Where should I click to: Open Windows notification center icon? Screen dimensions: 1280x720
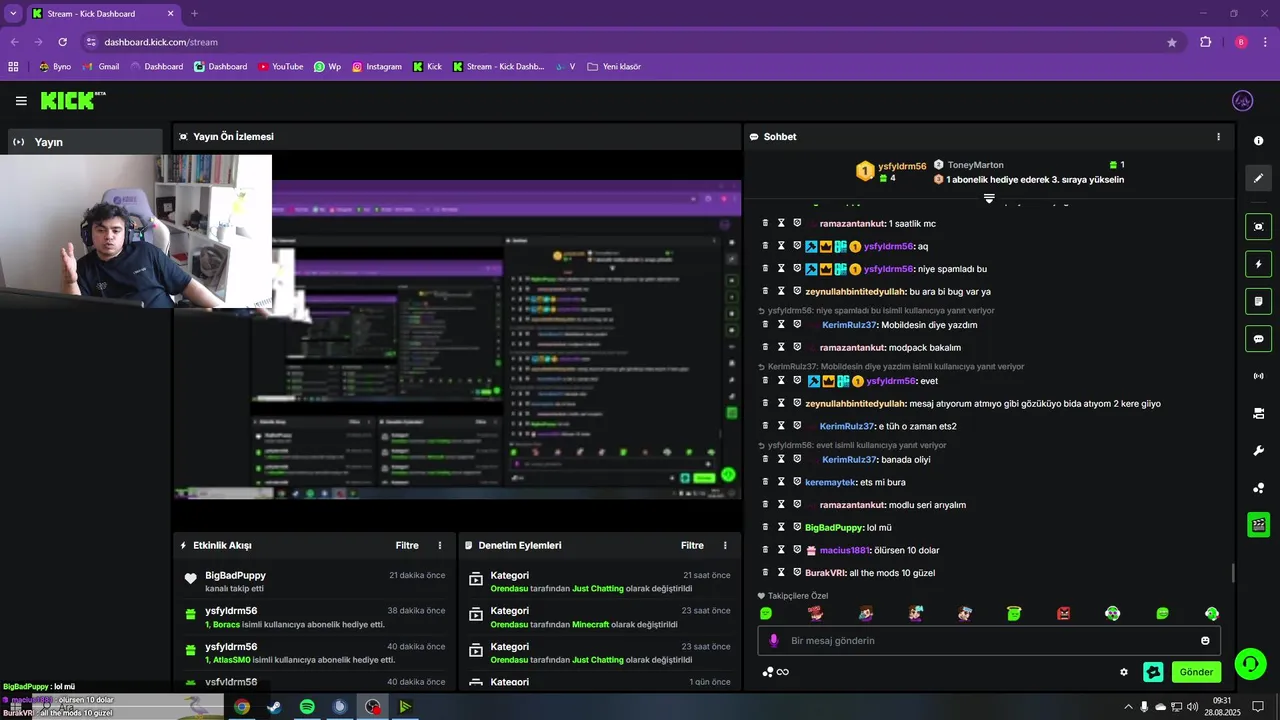coord(1258,707)
